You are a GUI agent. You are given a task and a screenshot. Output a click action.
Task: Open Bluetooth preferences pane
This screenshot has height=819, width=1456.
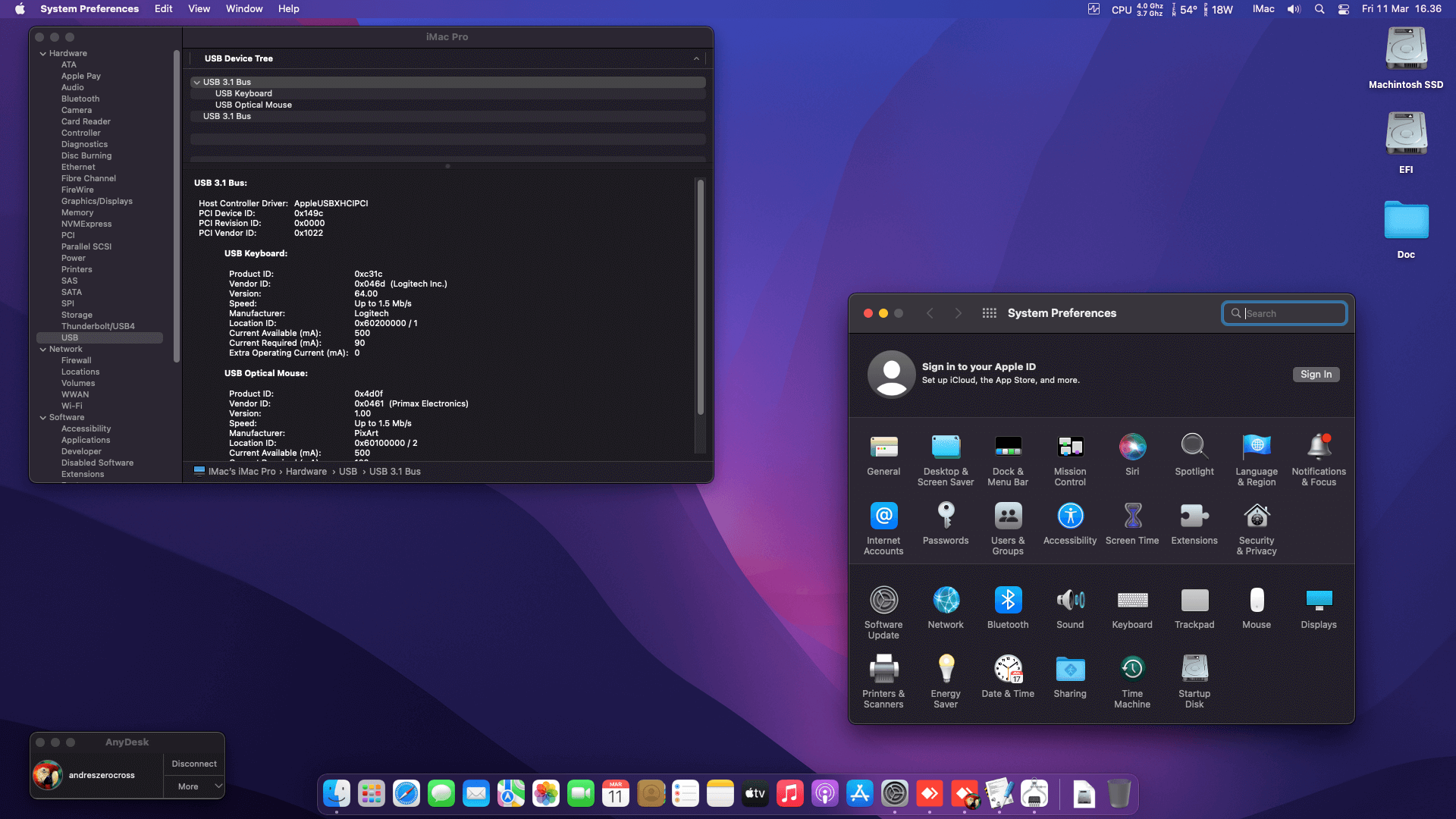1008,608
